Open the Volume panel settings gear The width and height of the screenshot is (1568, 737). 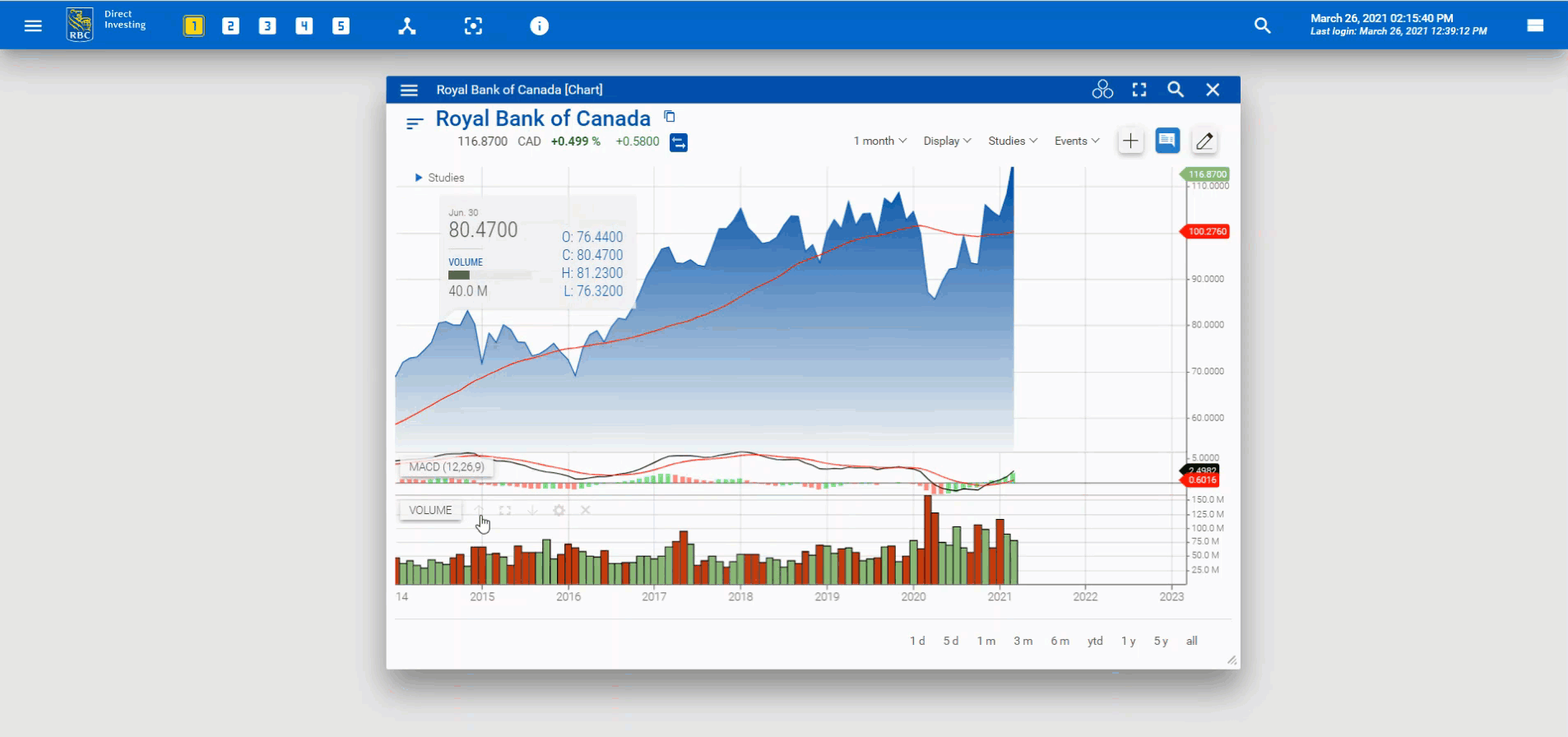(559, 511)
